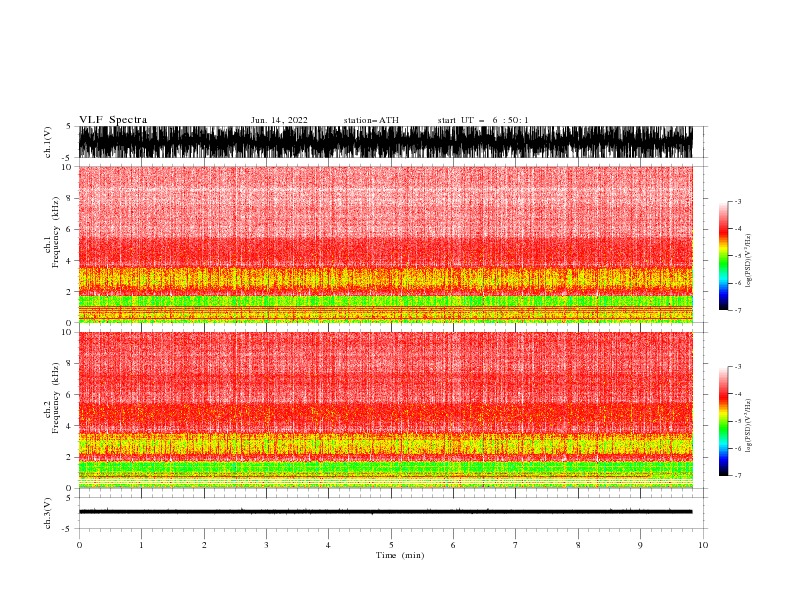The image size is (792, 612).
Task: Click the "ch.3(V)" axis label
Action: (48, 513)
